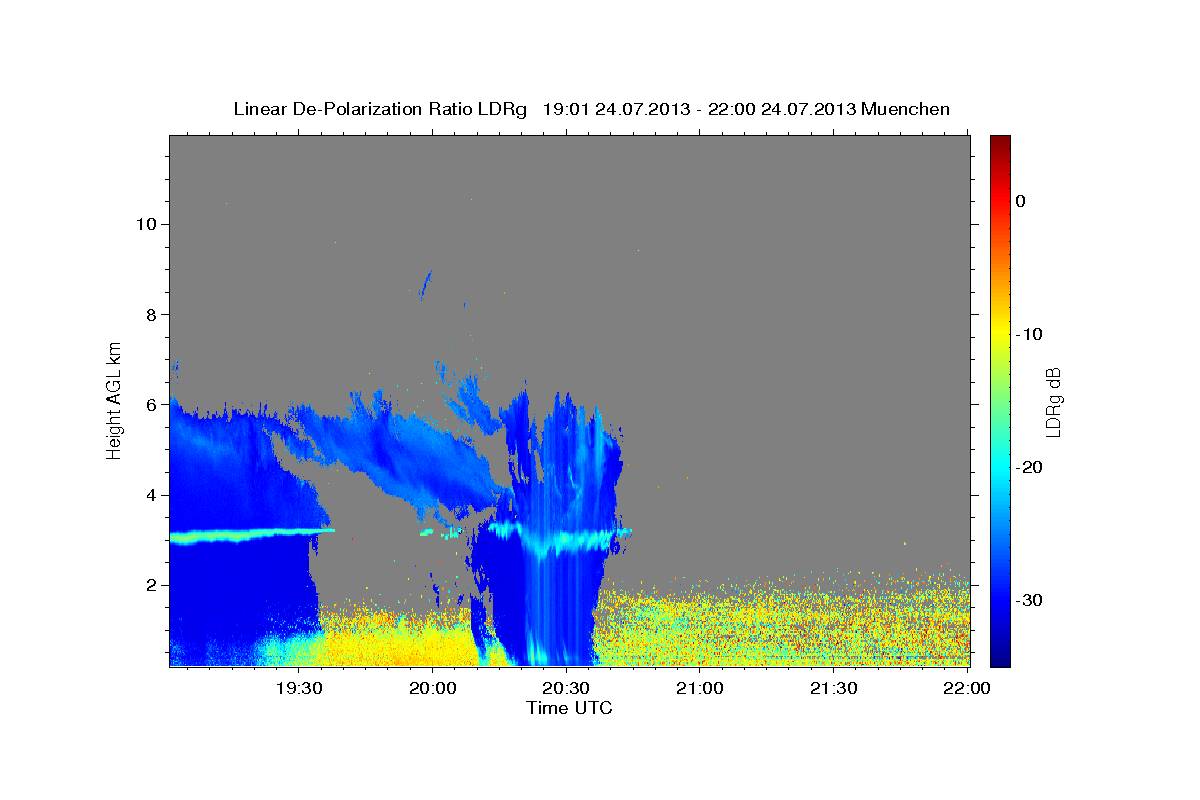Click the small blue streak near 9 km height
1200x800 pixels.
(426, 285)
